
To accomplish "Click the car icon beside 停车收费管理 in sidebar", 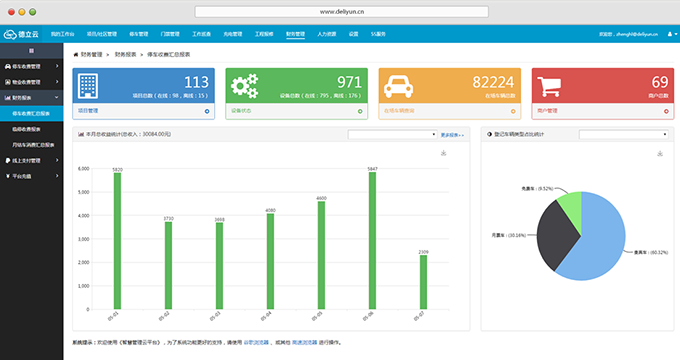I will [x=7, y=66].
